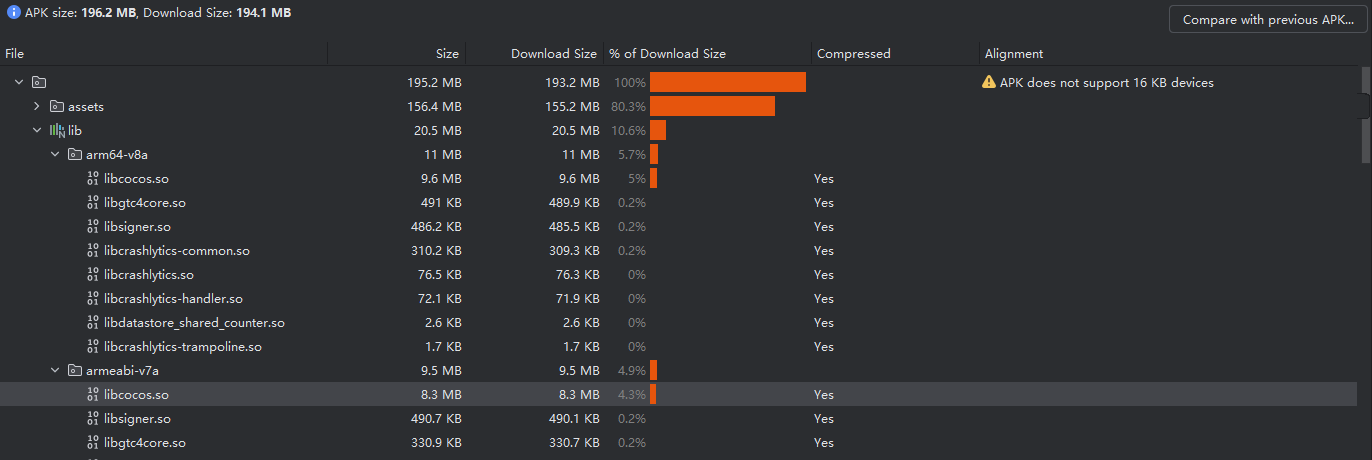The image size is (1372, 460).
Task: Expand the assets folder
Action: click(x=37, y=107)
